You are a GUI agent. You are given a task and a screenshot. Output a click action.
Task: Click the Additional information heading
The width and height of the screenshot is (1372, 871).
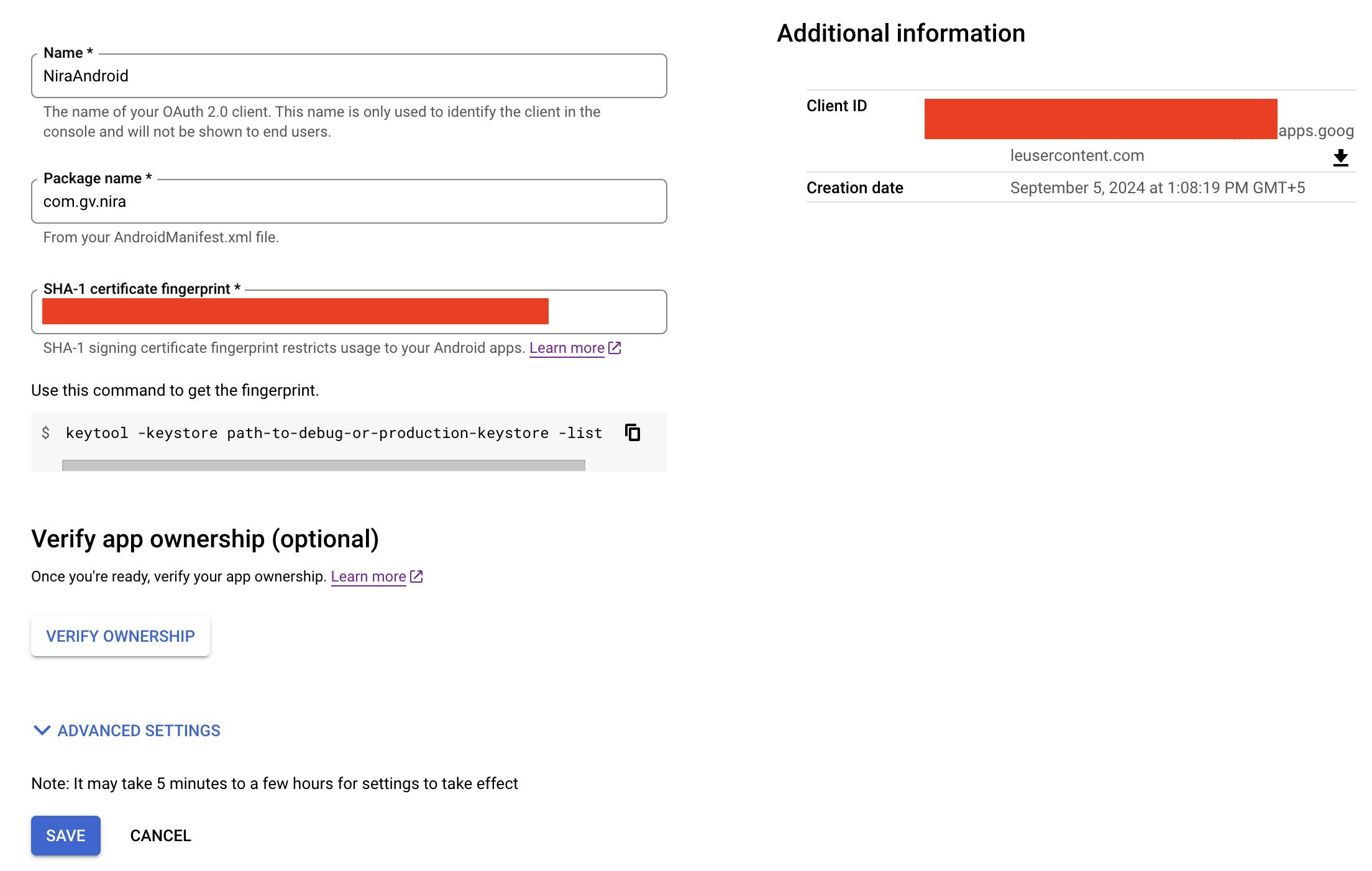point(900,34)
